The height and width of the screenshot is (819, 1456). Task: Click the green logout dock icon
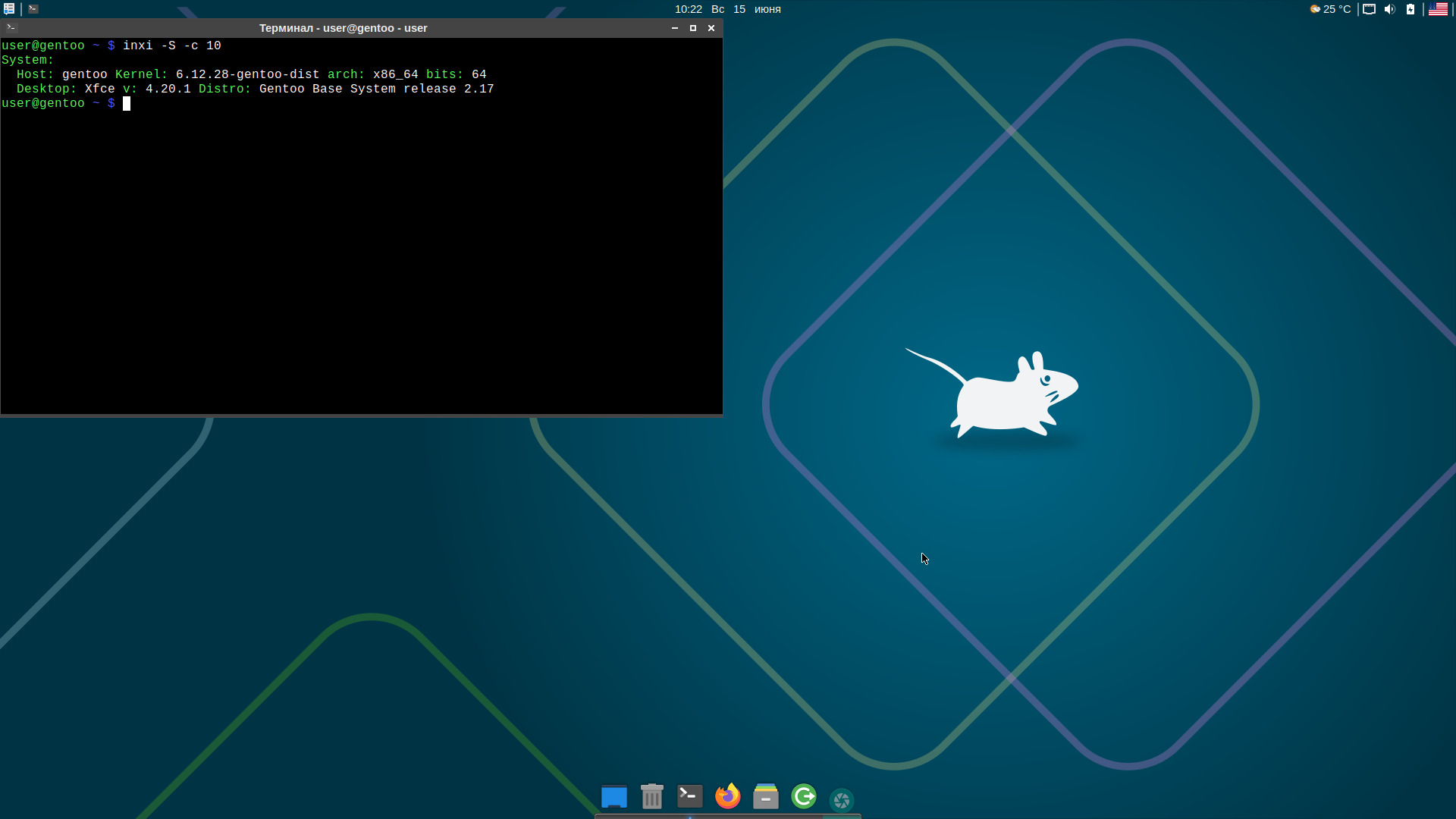click(x=803, y=796)
